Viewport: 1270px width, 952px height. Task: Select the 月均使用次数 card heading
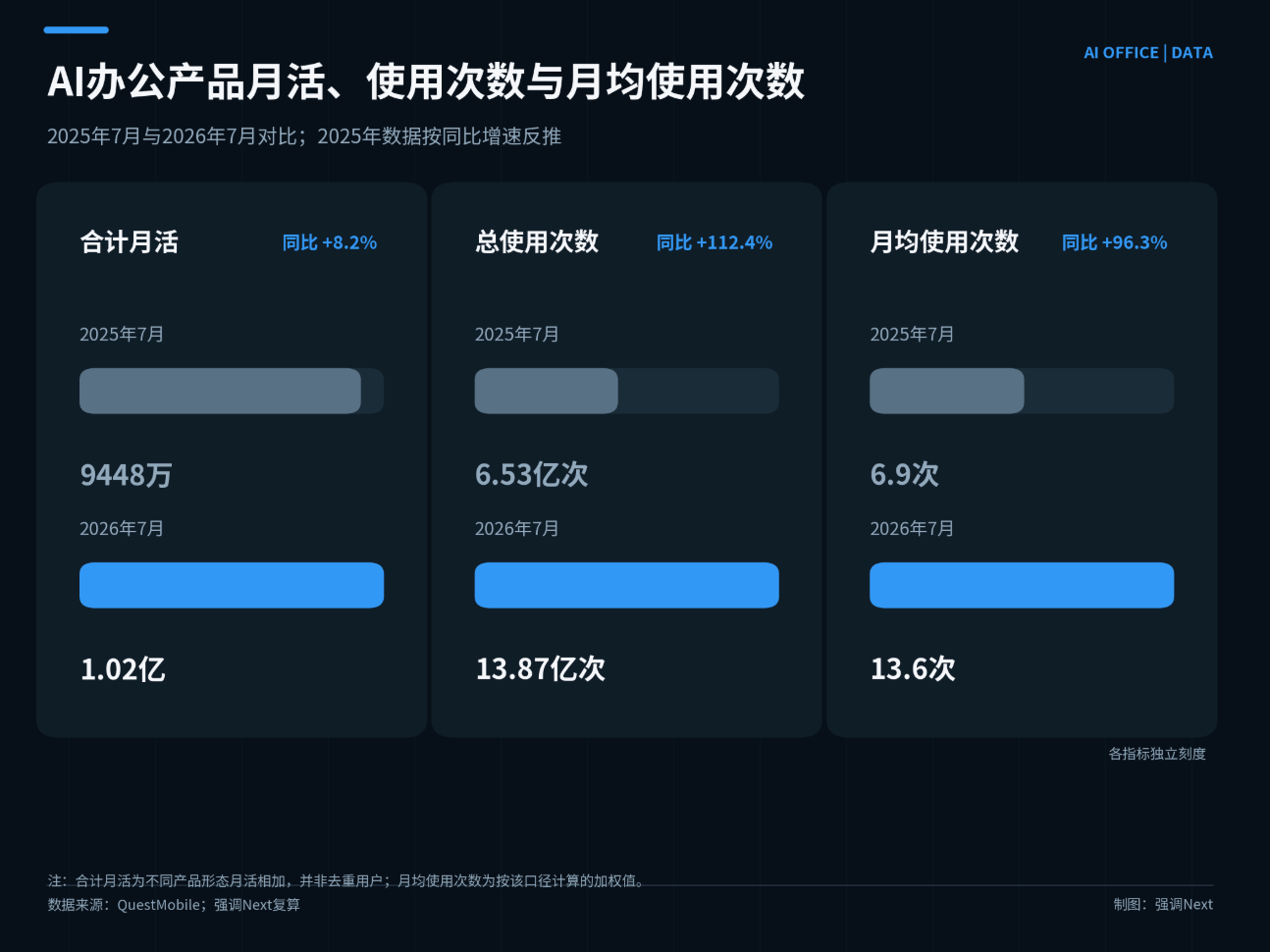click(944, 242)
